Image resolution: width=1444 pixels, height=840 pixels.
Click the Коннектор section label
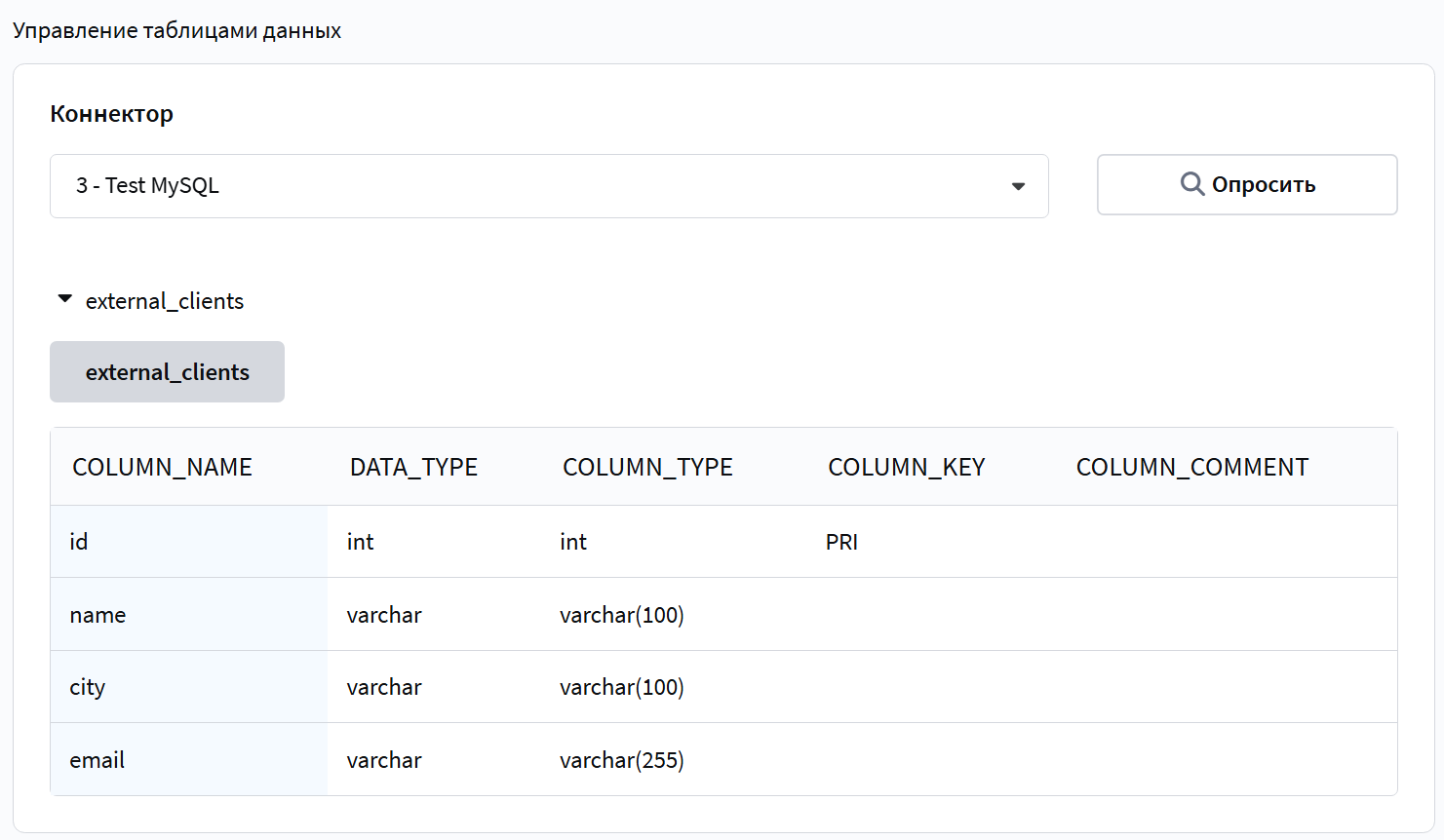coord(112,114)
